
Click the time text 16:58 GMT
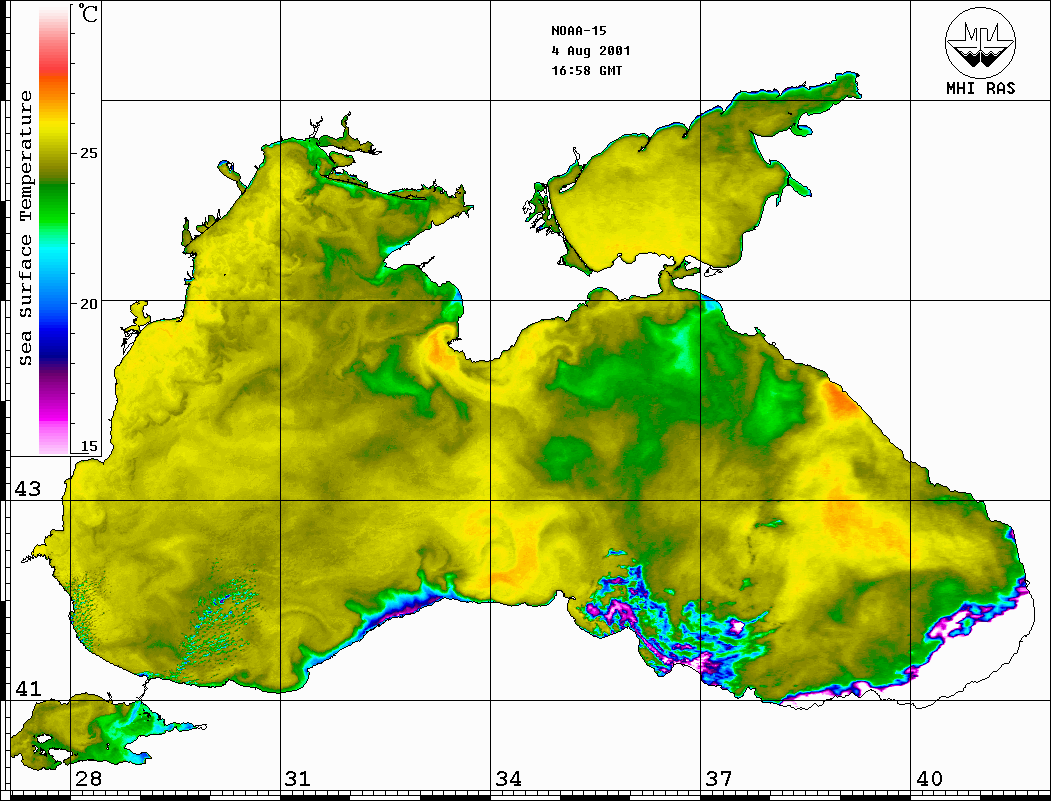point(587,70)
